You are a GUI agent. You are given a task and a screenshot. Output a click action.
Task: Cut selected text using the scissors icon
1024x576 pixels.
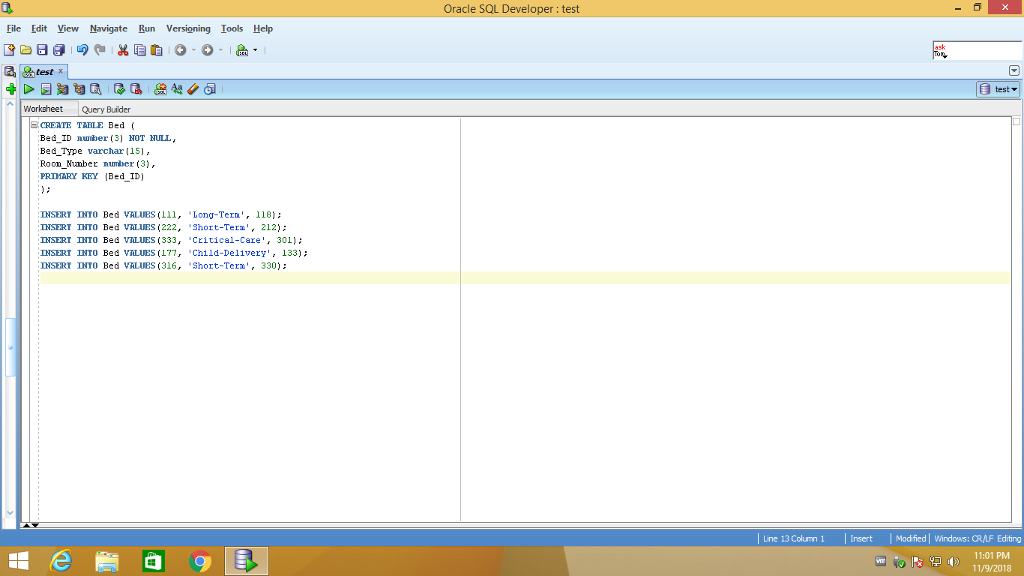click(122, 49)
